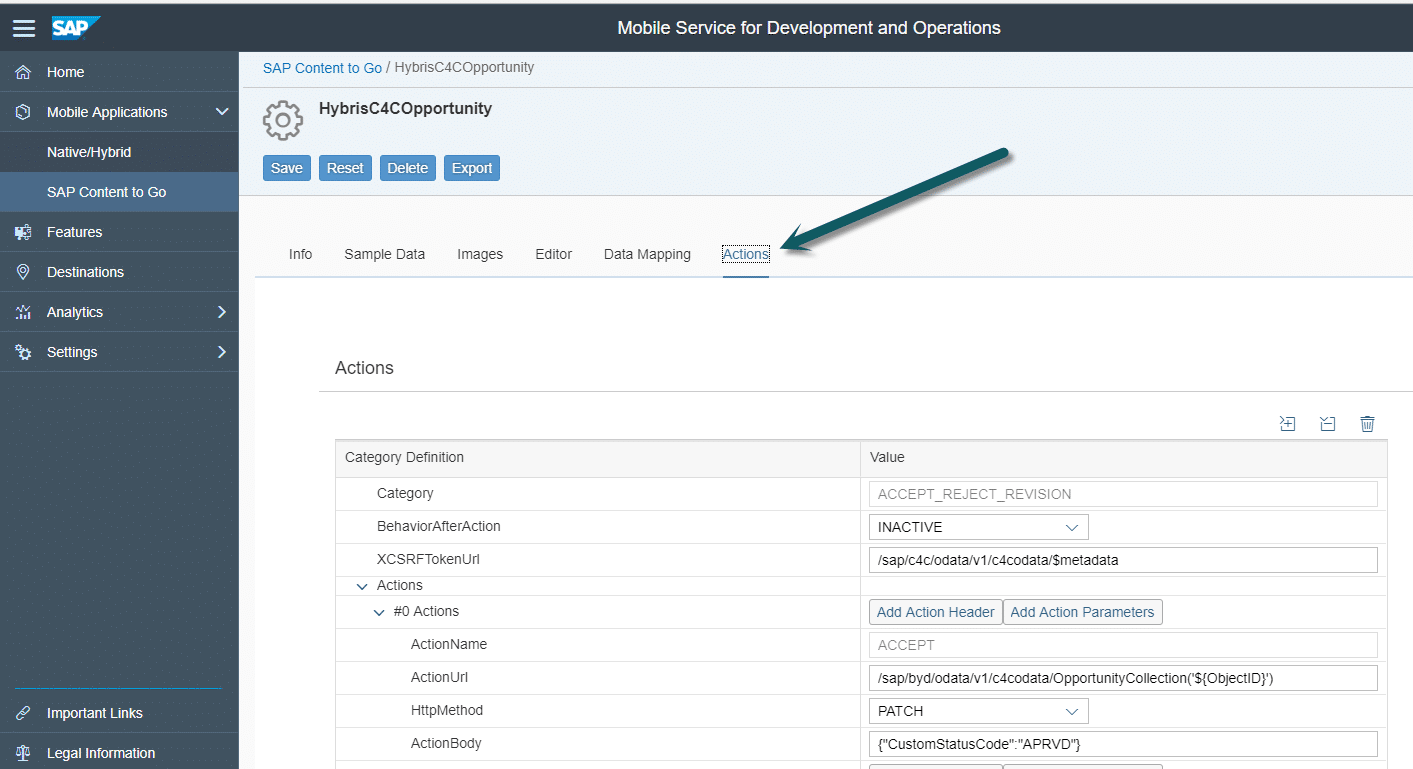Image resolution: width=1413 pixels, height=769 pixels.
Task: Switch to the Data Mapping tab
Action: point(647,254)
